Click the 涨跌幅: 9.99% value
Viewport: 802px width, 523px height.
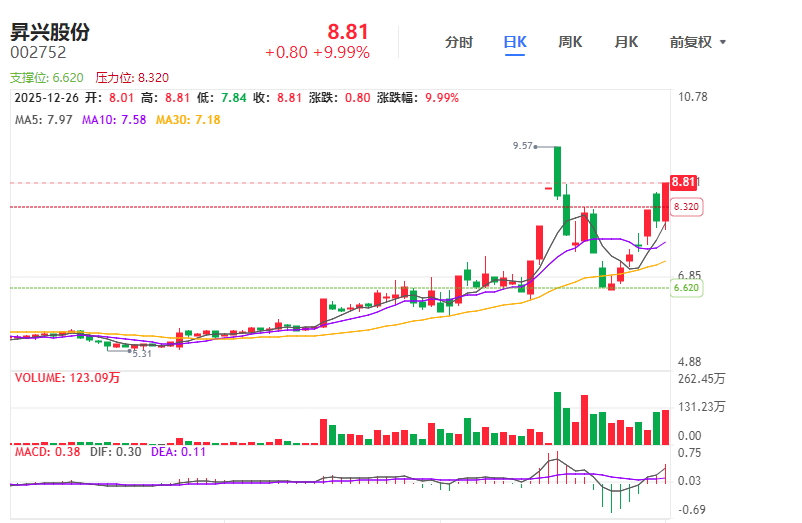tap(418, 98)
